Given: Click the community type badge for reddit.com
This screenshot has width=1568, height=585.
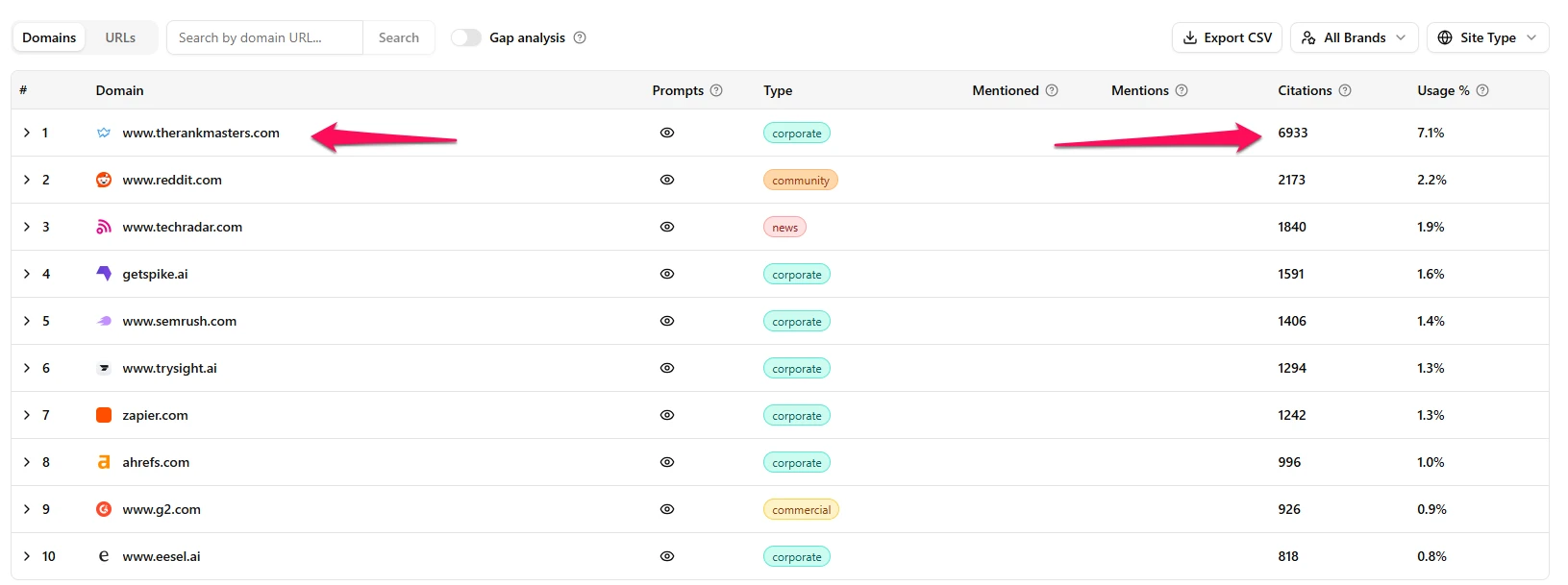Looking at the screenshot, I should pyautogui.click(x=801, y=180).
